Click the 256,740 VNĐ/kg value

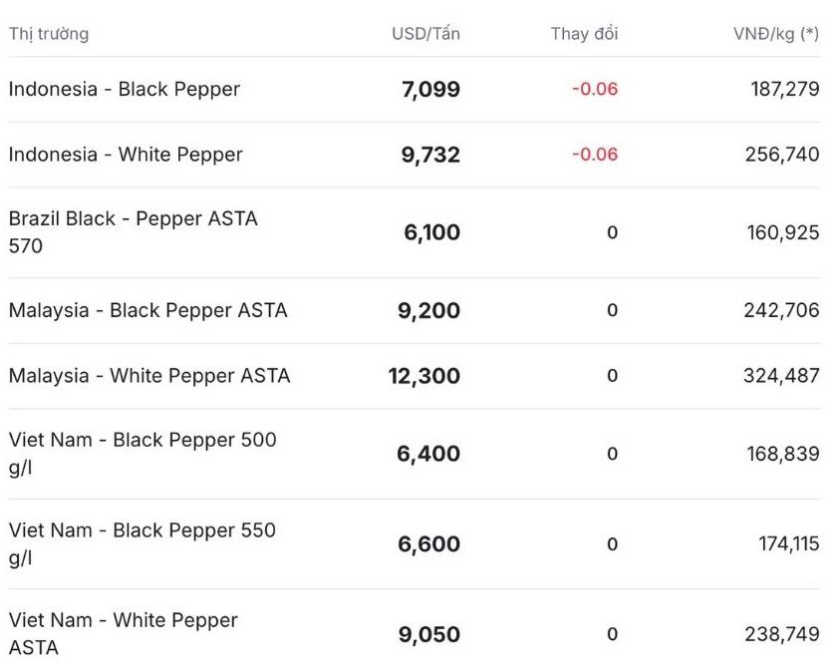point(782,154)
